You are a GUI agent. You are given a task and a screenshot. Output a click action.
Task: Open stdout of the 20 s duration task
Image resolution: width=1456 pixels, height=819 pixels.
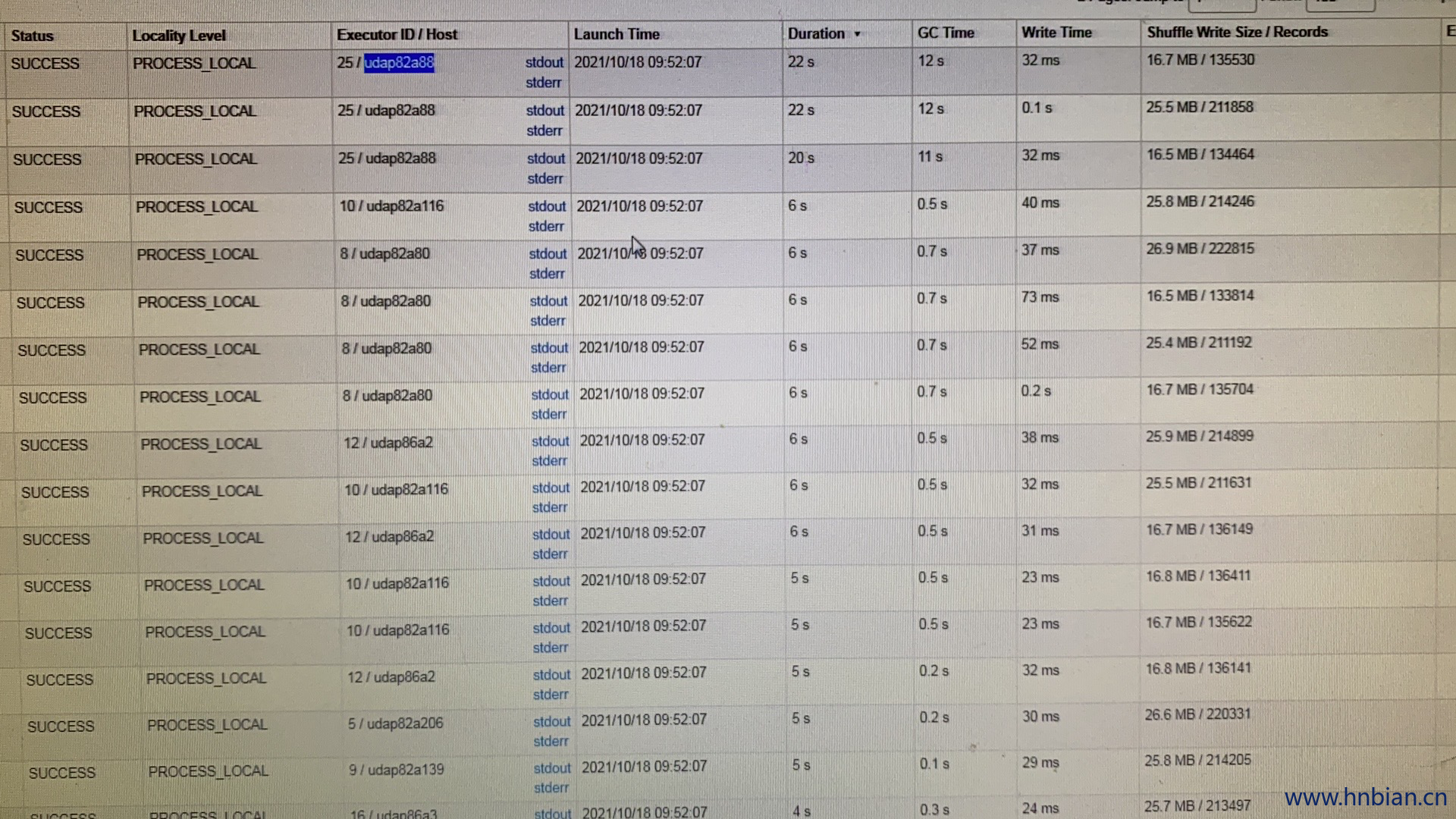[x=546, y=158]
